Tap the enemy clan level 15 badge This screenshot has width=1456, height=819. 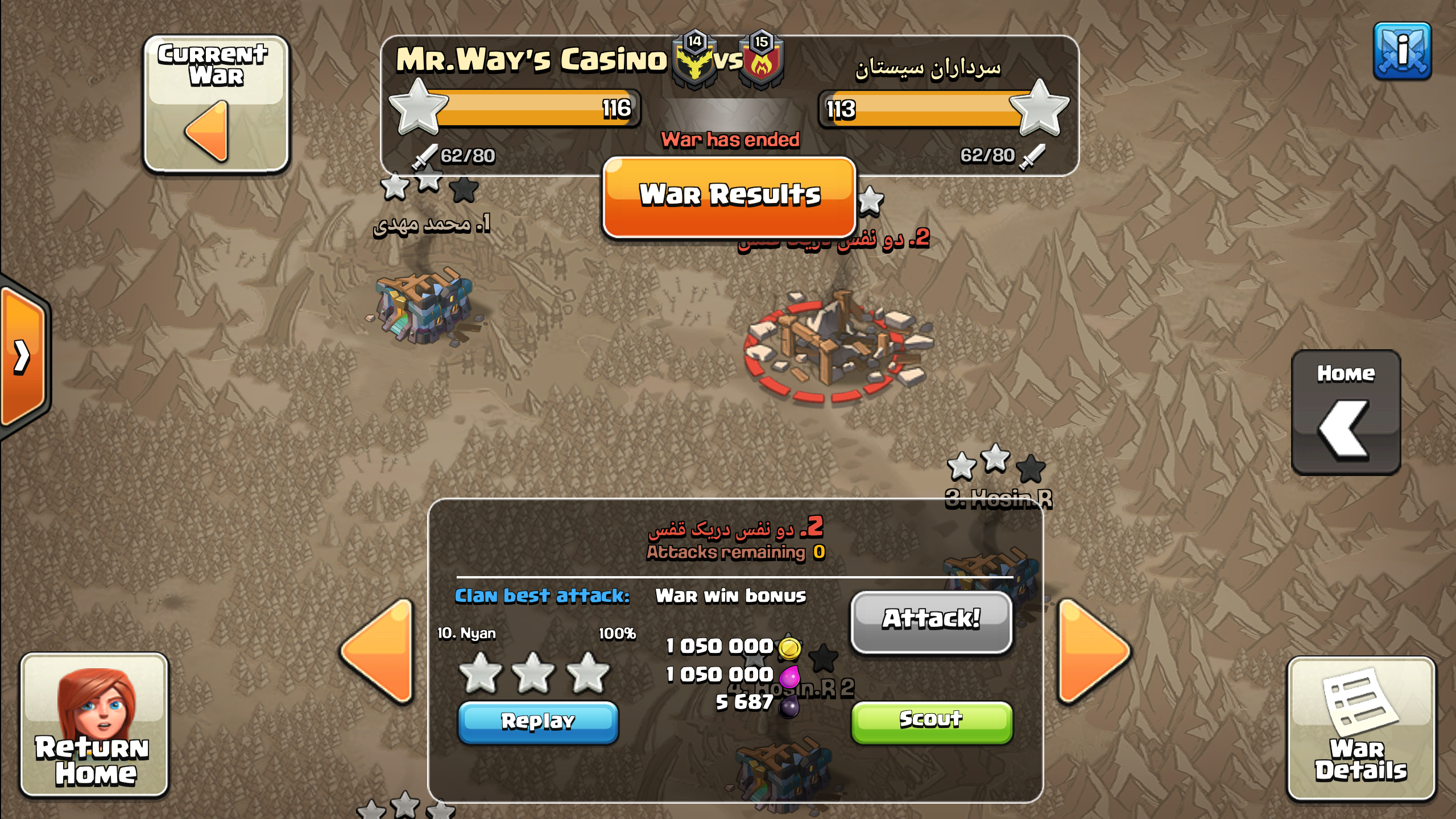(x=762, y=60)
